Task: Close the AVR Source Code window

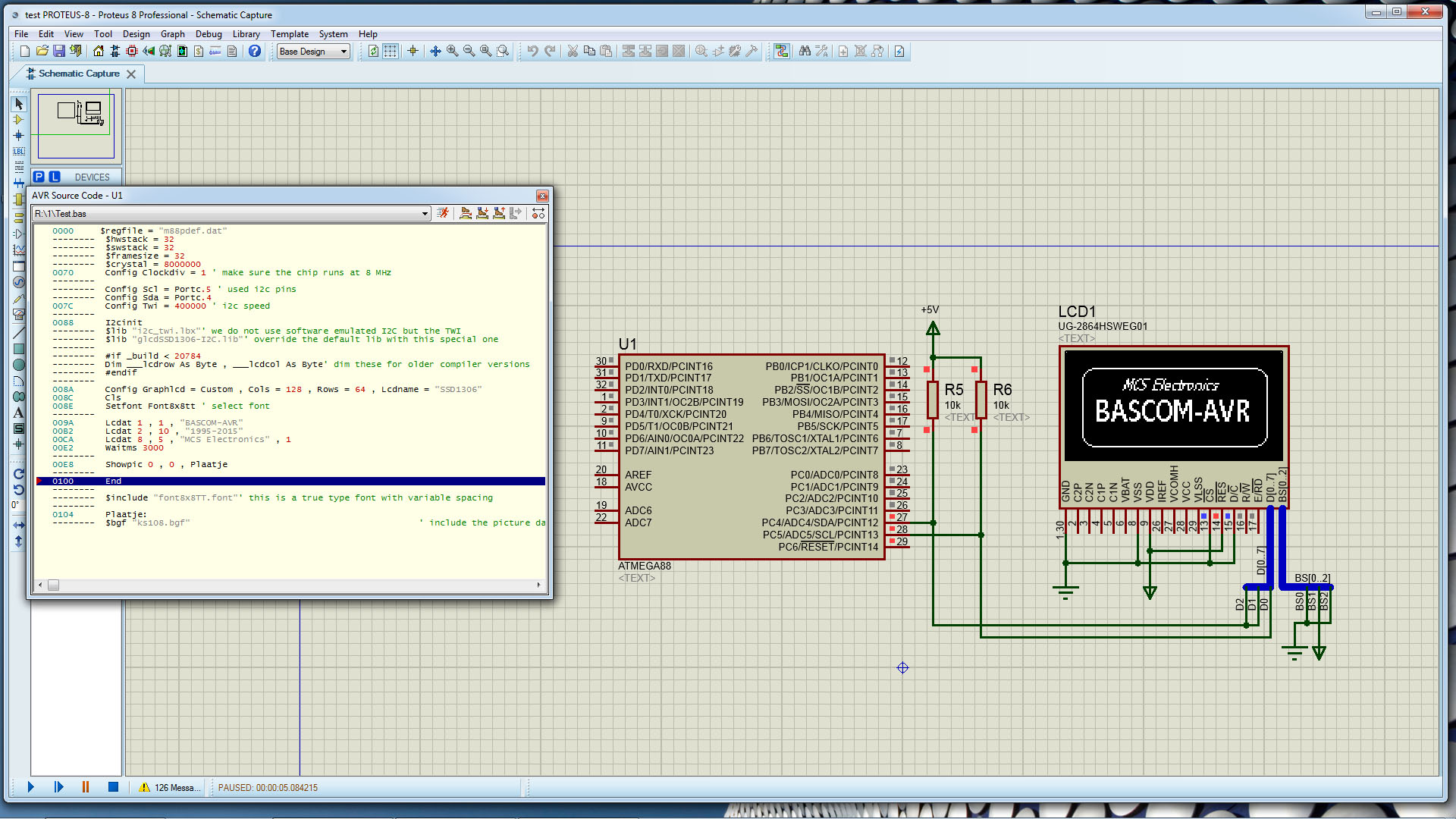Action: pyautogui.click(x=541, y=196)
